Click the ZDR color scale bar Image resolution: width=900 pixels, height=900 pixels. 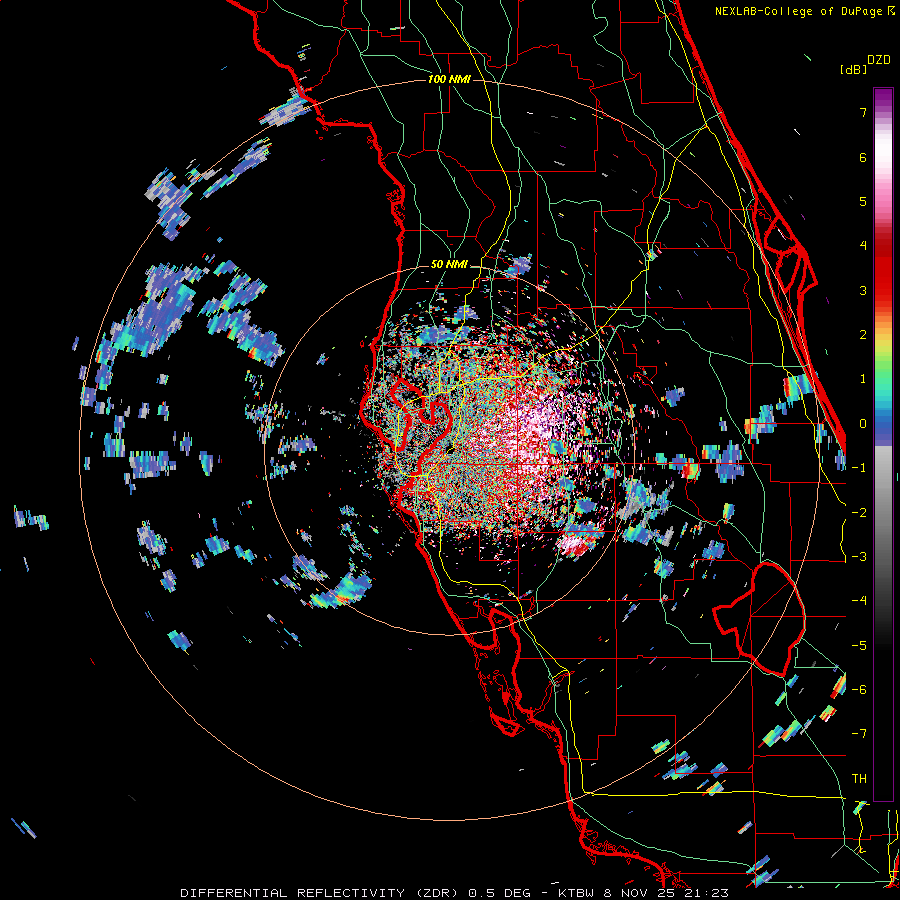coord(883,444)
